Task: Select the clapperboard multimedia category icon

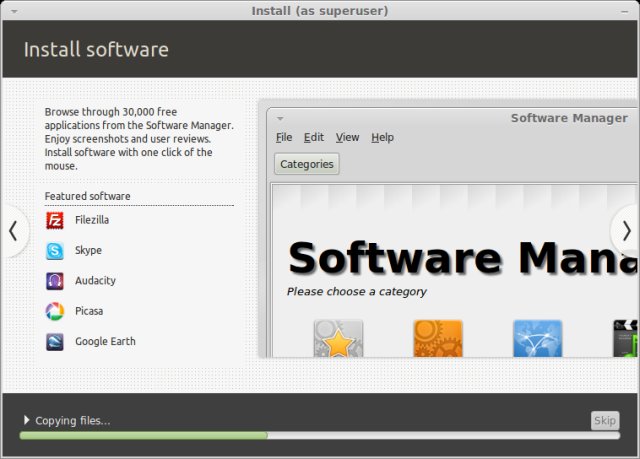Action: point(625,338)
